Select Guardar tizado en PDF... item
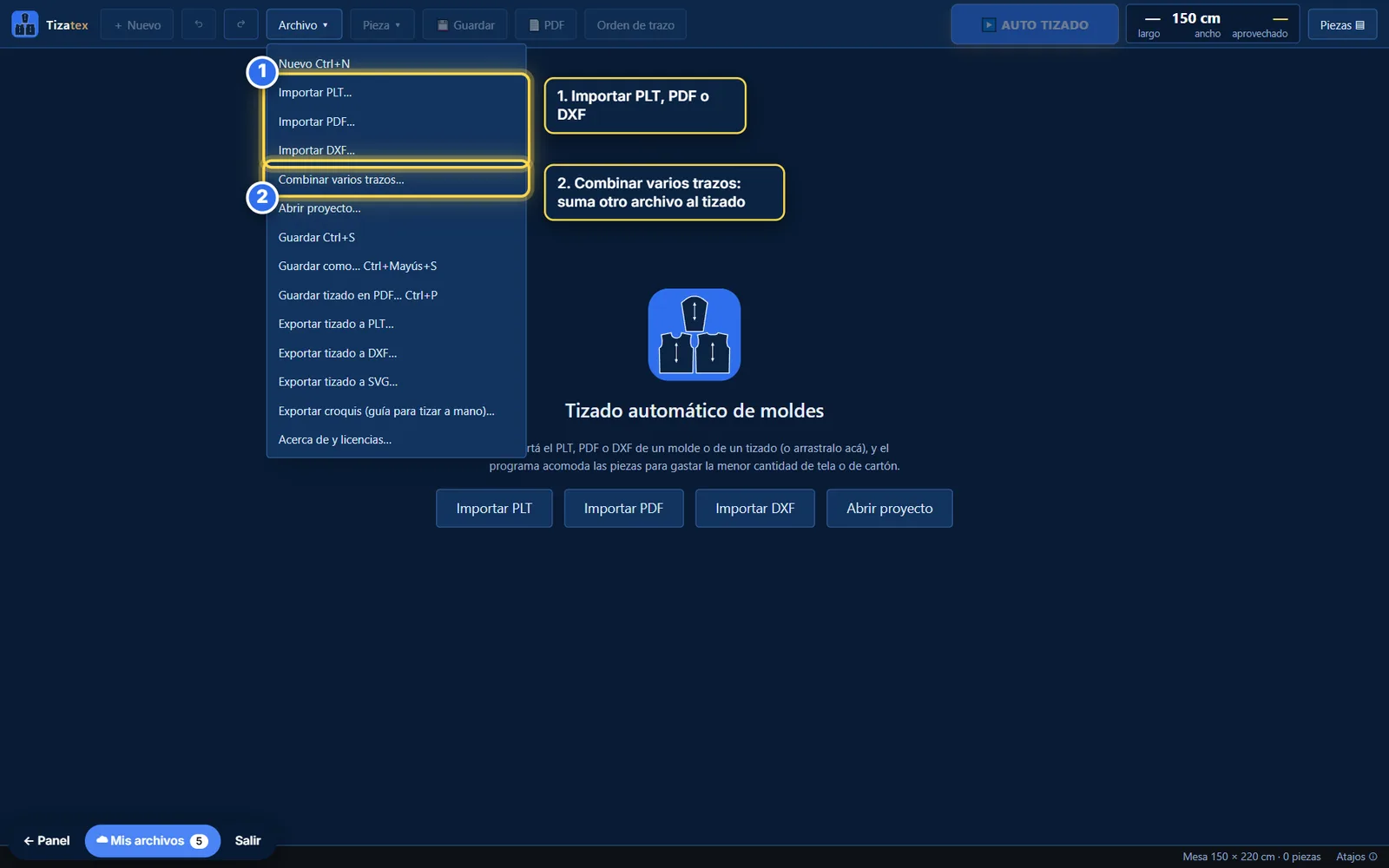 pos(396,295)
